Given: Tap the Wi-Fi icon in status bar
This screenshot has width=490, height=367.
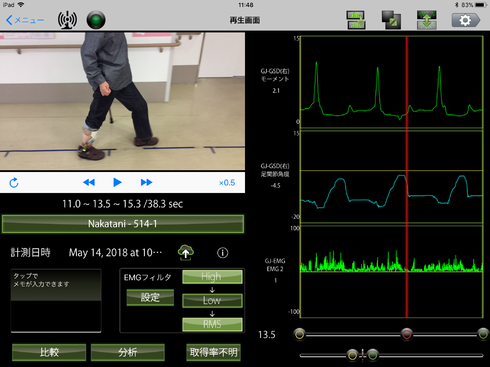Looking at the screenshot, I should pyautogui.click(x=21, y=5).
